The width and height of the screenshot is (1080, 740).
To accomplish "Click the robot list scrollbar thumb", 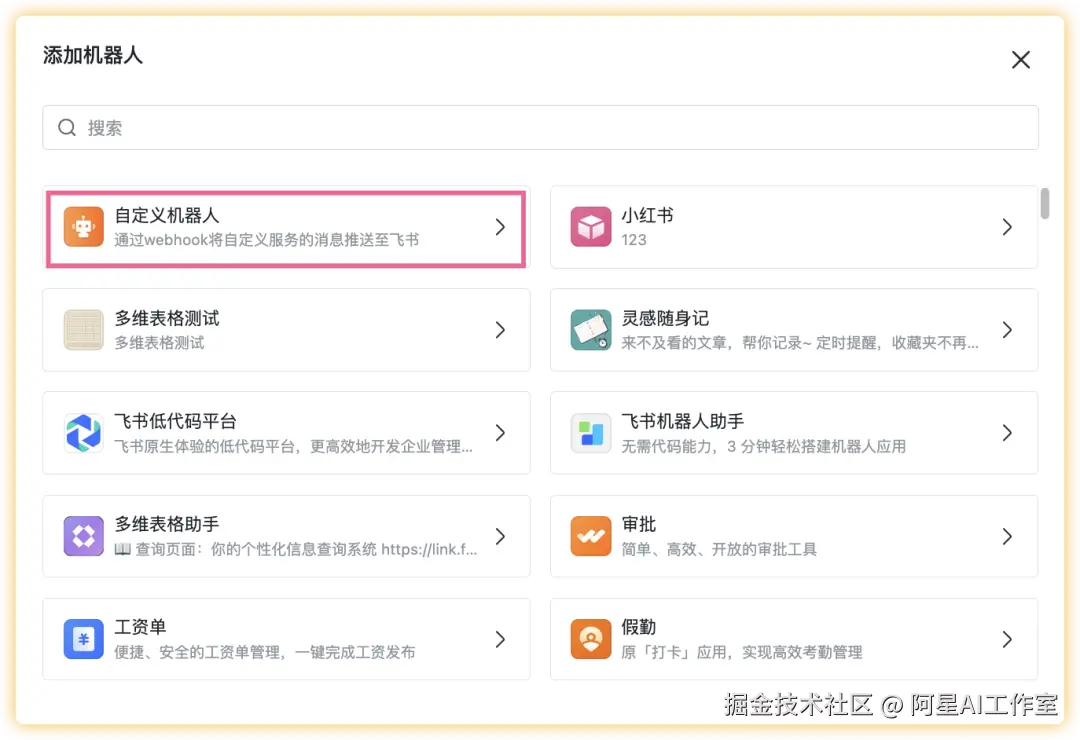I will (x=1045, y=203).
